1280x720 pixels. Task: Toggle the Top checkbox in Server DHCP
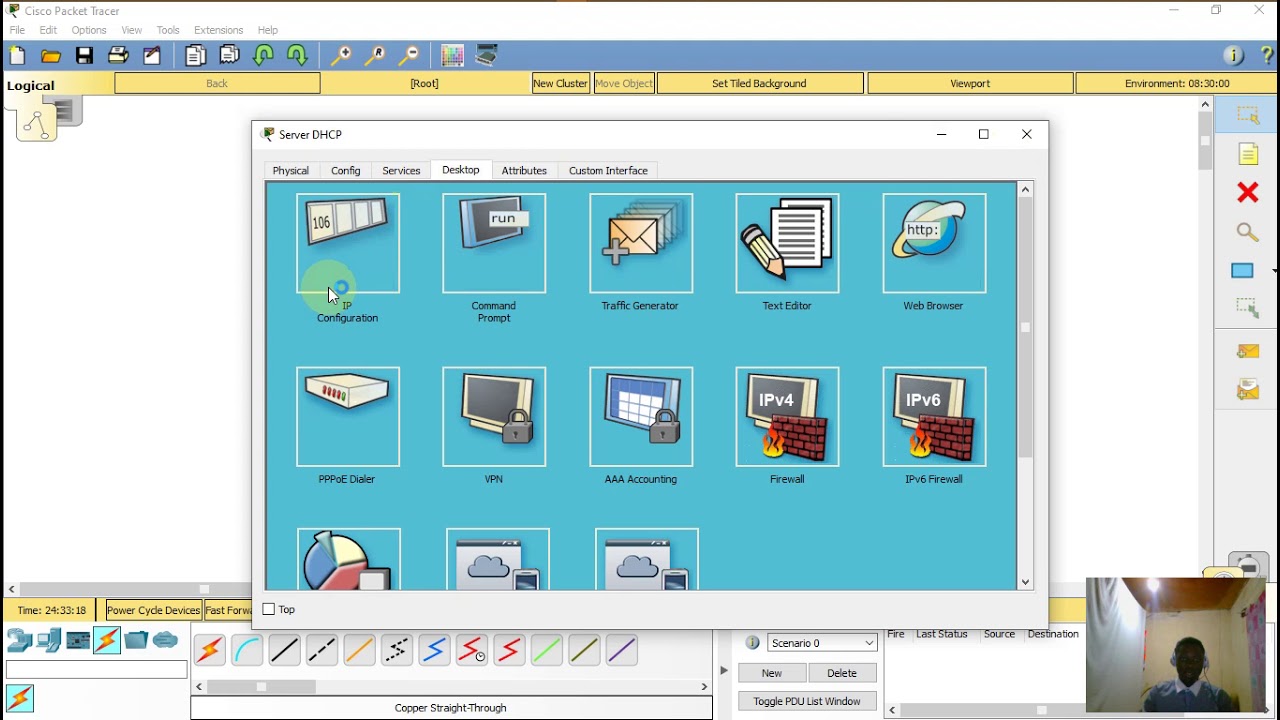click(x=268, y=609)
